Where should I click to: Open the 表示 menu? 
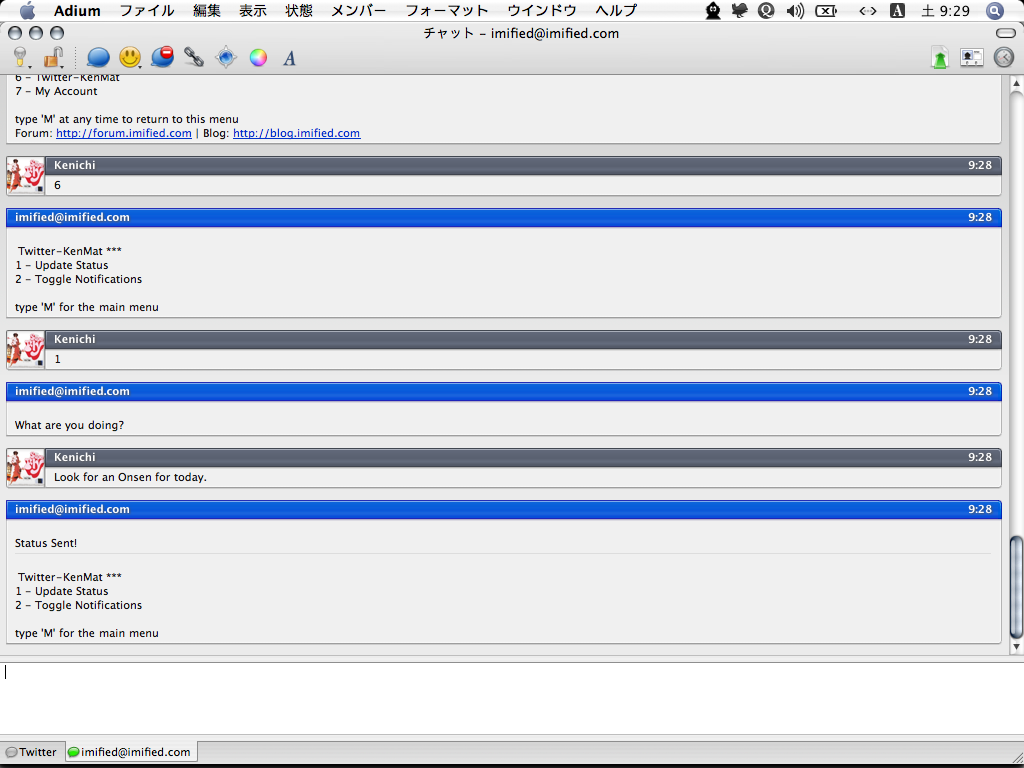pos(253,10)
